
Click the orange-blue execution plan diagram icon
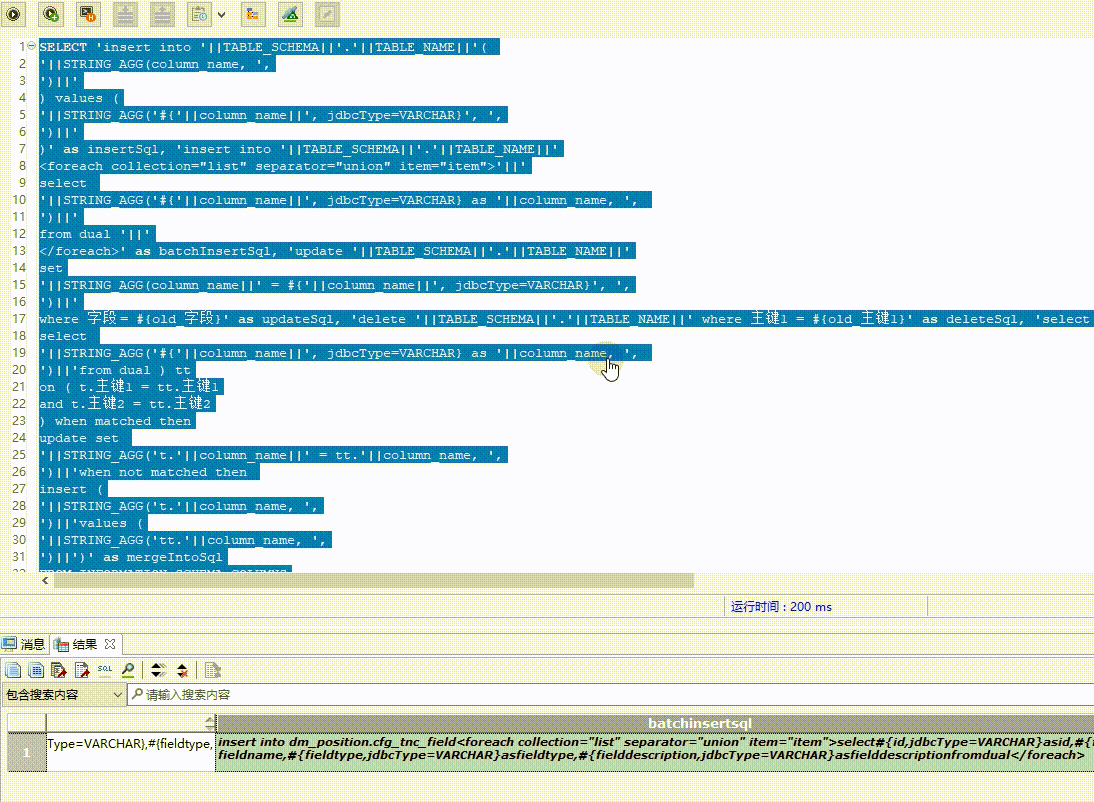tap(253, 14)
